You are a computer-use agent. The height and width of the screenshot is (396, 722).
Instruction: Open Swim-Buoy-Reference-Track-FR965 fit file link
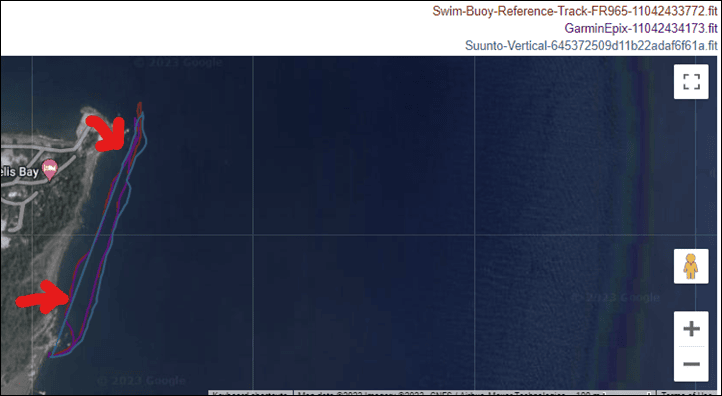[575, 11]
